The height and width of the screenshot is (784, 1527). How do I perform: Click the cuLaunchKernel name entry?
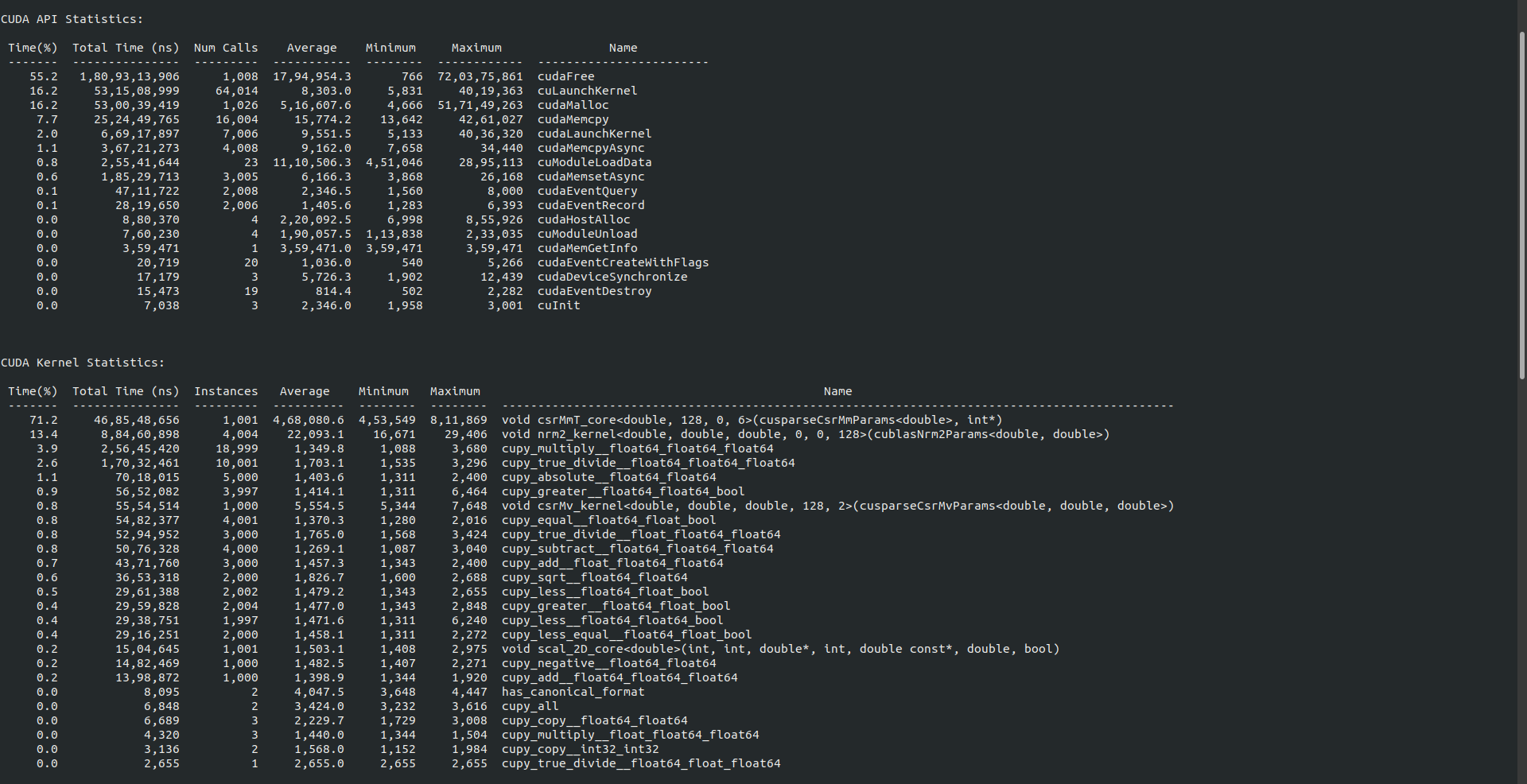[x=588, y=91]
